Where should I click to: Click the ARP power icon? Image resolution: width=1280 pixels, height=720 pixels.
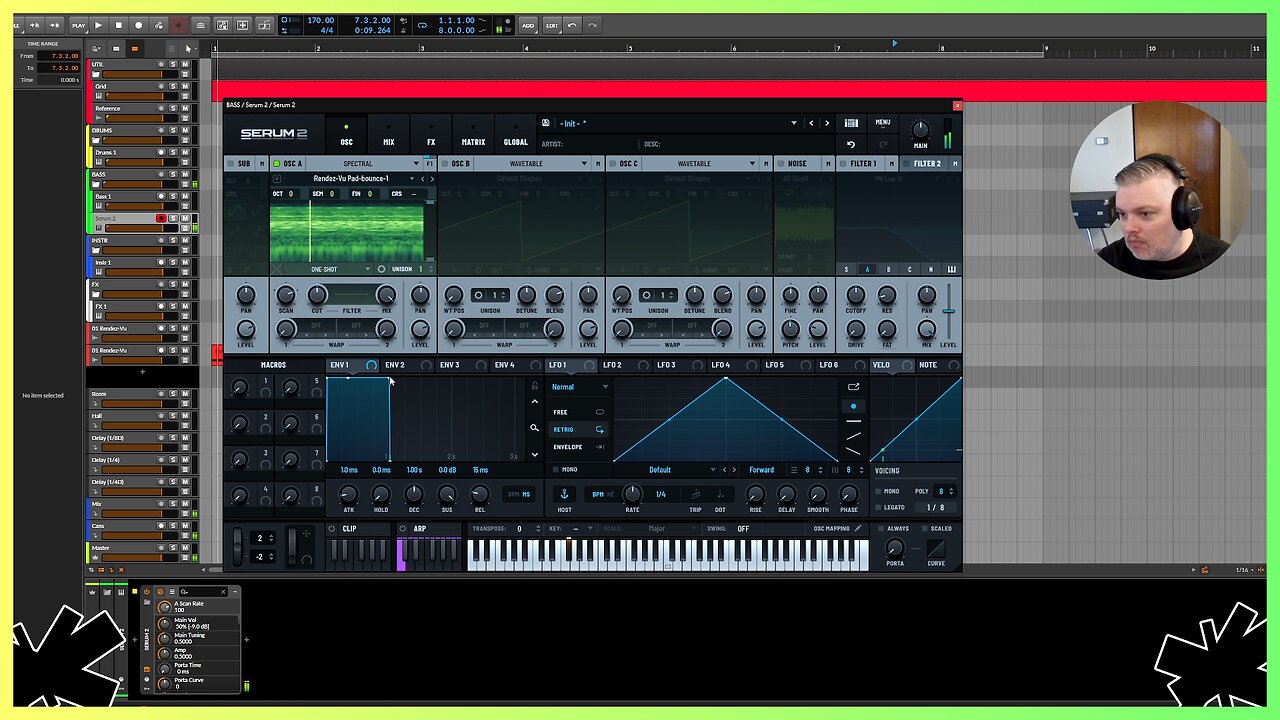coord(403,529)
